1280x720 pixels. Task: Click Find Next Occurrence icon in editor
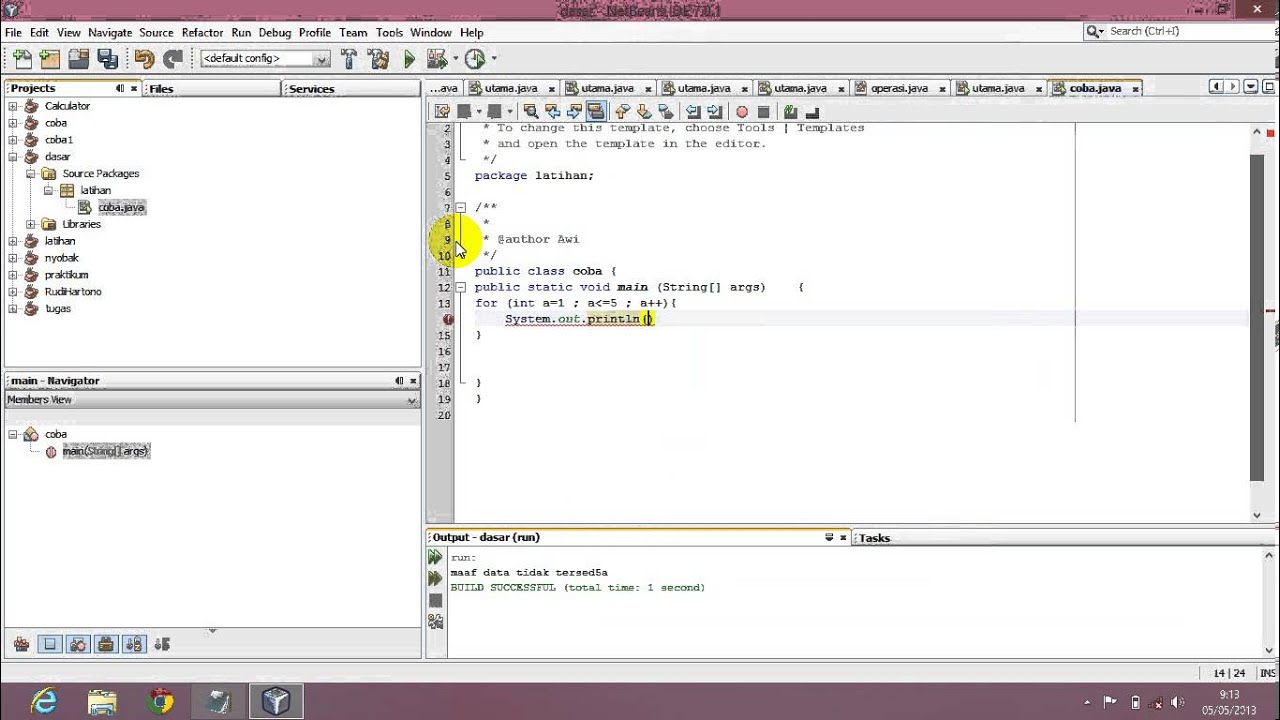[574, 112]
